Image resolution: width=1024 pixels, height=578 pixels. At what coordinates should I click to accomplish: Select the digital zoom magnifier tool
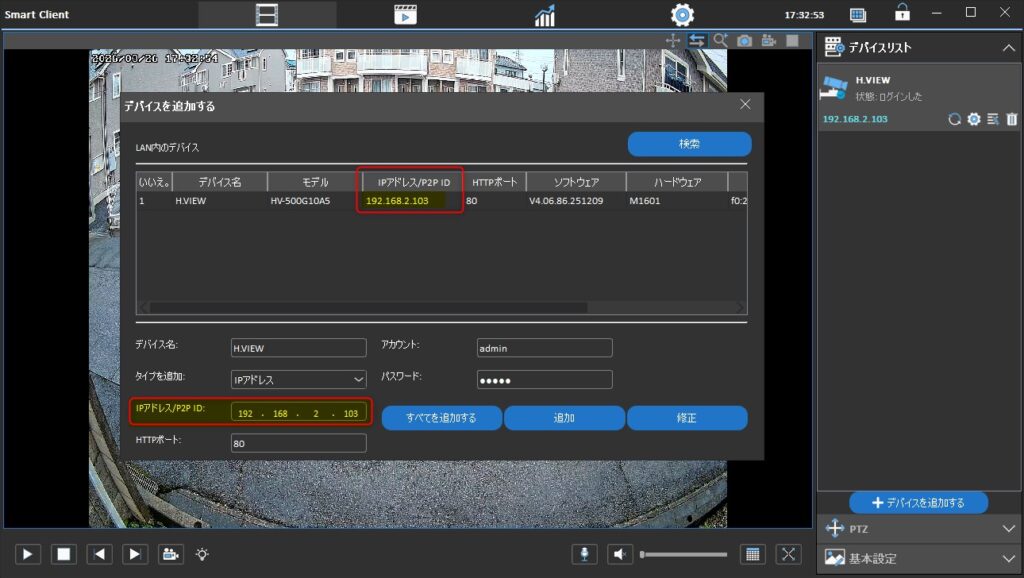(x=720, y=40)
